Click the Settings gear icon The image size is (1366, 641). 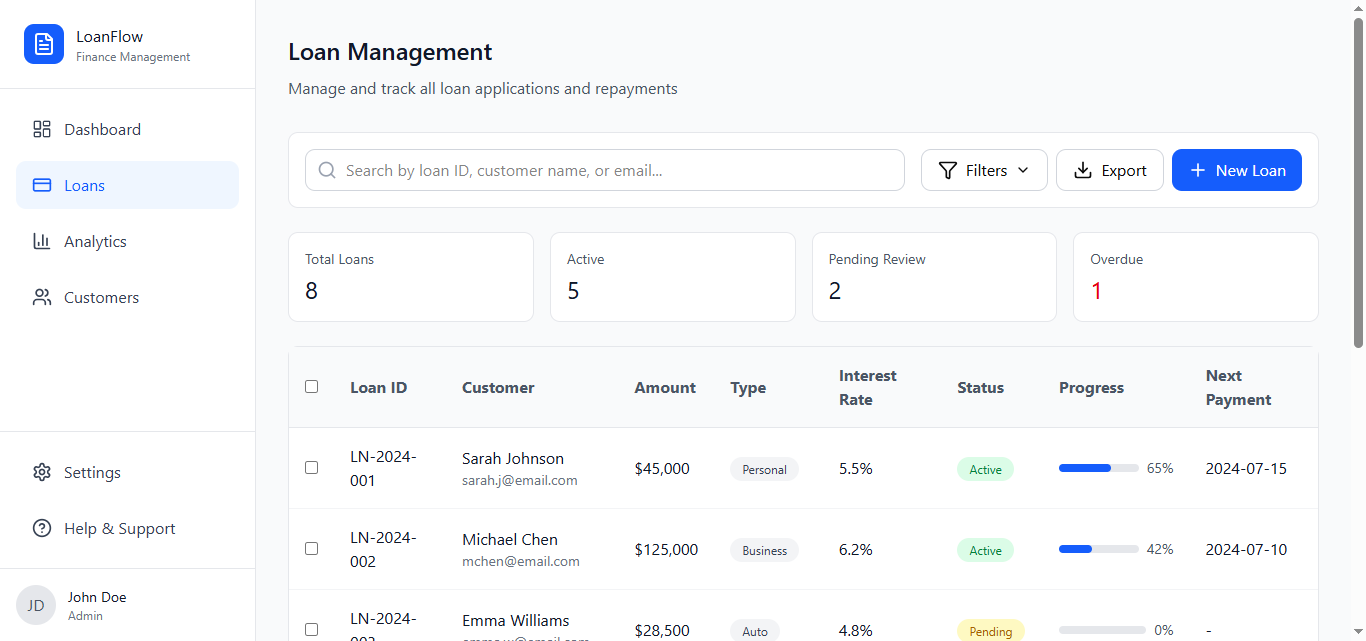[42, 472]
